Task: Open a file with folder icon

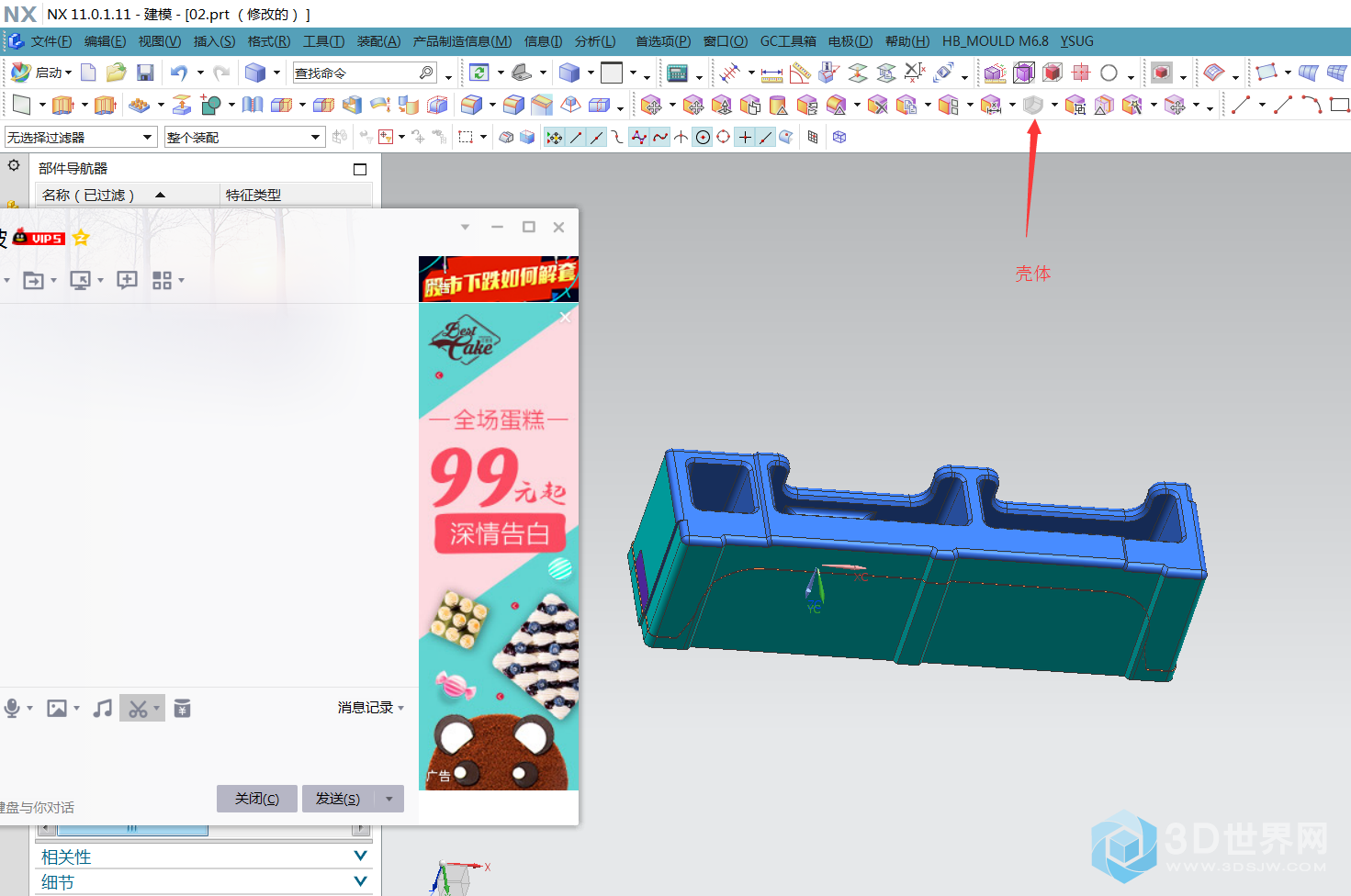Action: (116, 73)
